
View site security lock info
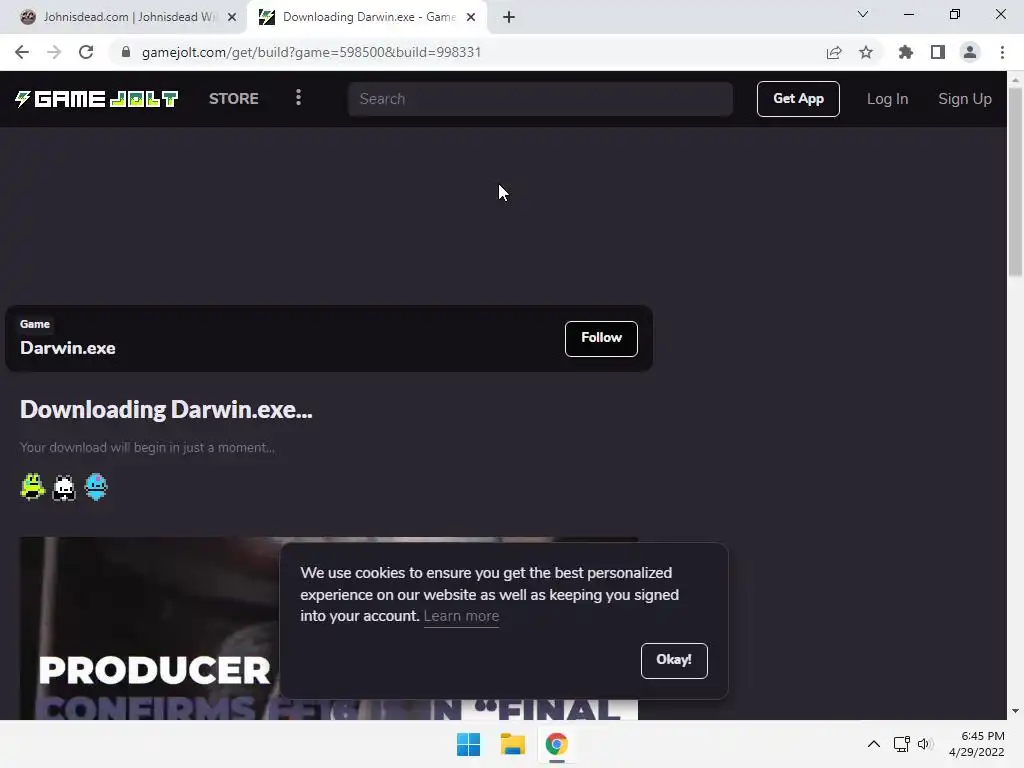click(126, 52)
